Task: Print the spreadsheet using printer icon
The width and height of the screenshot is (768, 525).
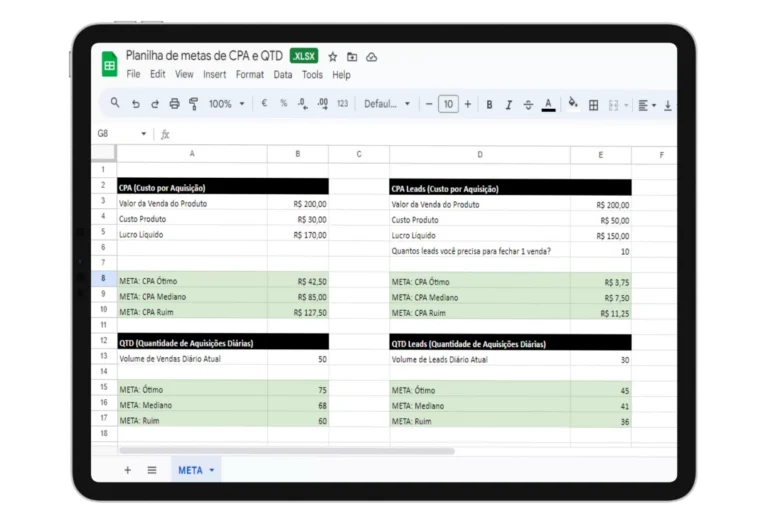Action: point(174,104)
